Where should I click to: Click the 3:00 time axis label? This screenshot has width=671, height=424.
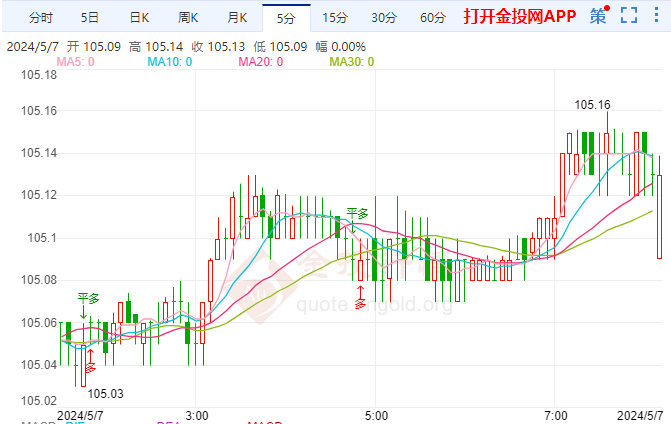pyautogui.click(x=197, y=415)
